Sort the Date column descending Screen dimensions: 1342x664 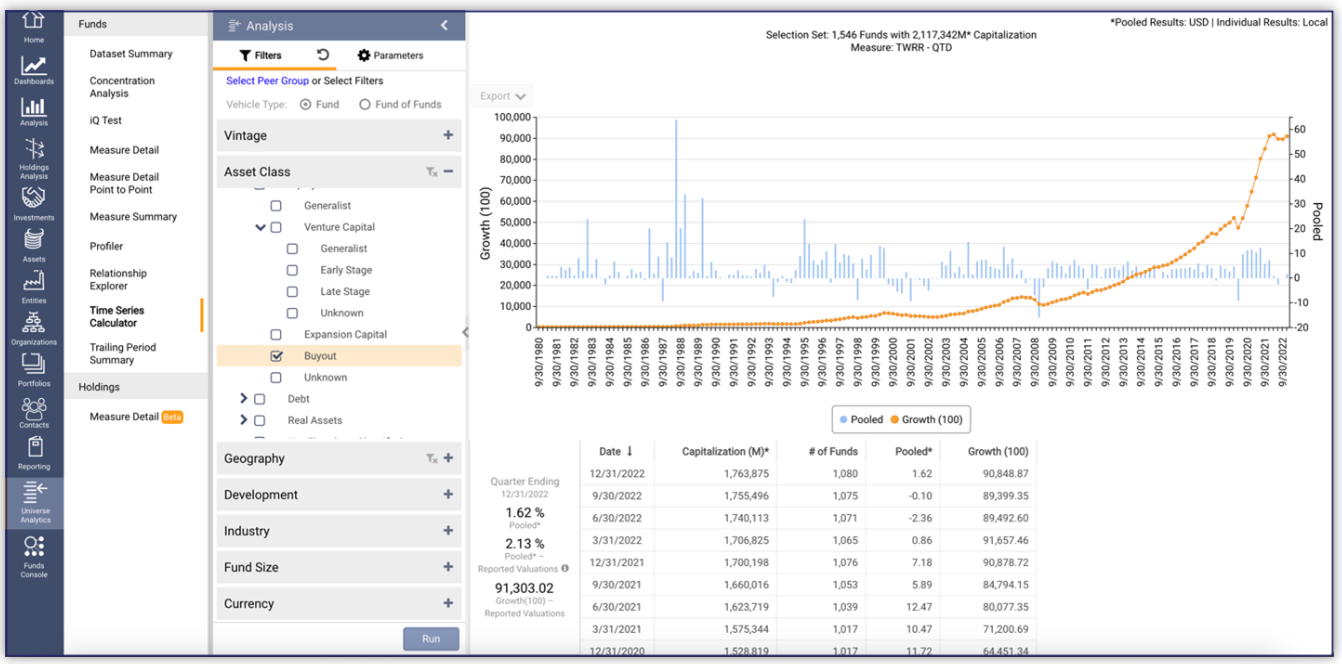point(613,451)
